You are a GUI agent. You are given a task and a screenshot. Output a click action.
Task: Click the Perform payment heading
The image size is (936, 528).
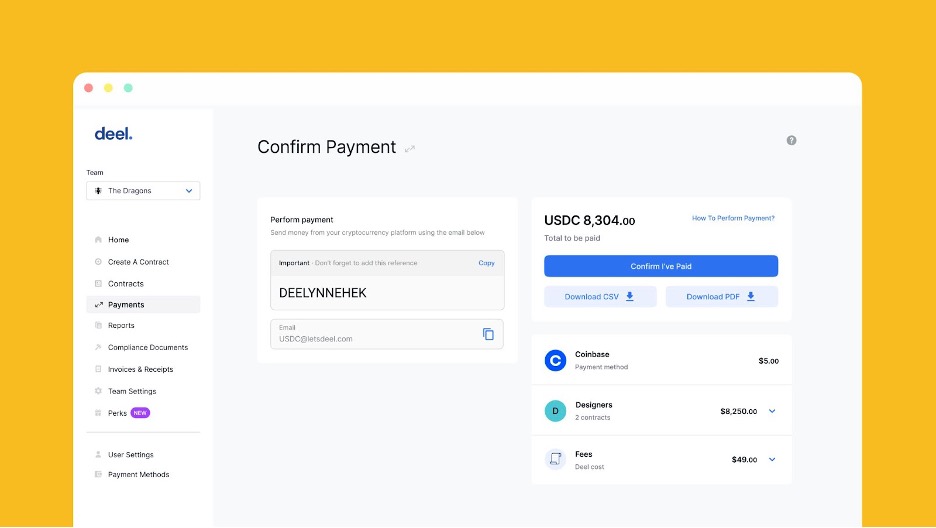301,220
